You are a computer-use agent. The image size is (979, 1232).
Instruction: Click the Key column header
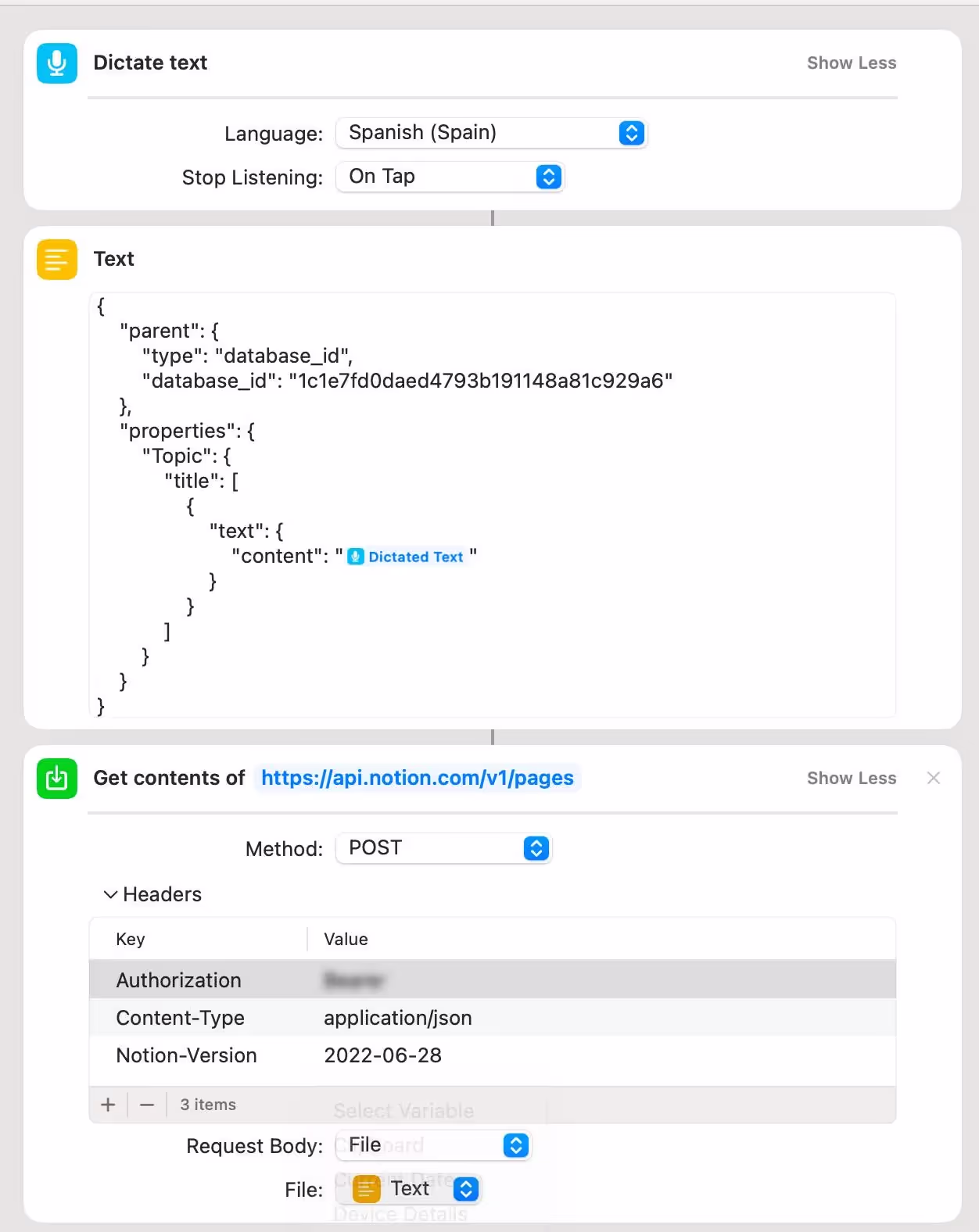pos(131,939)
